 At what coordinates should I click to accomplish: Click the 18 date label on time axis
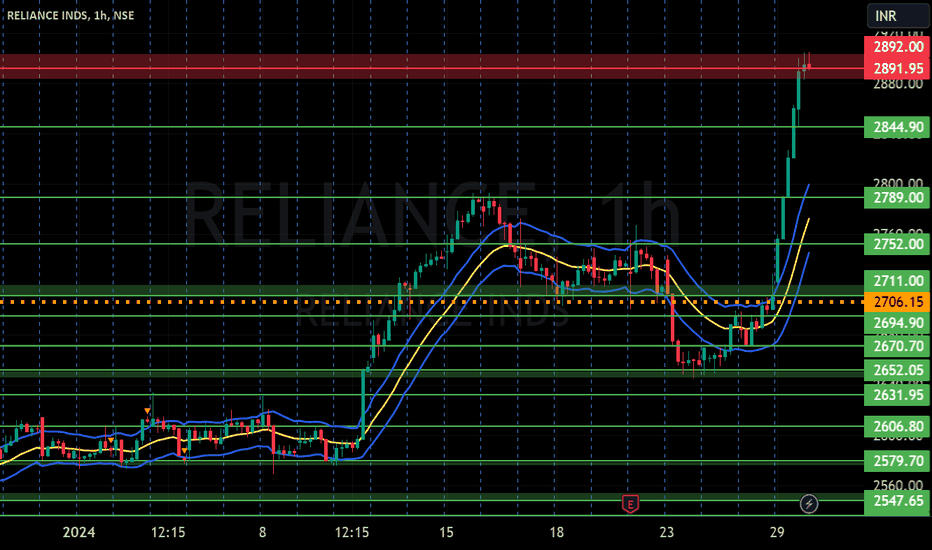pos(556,532)
